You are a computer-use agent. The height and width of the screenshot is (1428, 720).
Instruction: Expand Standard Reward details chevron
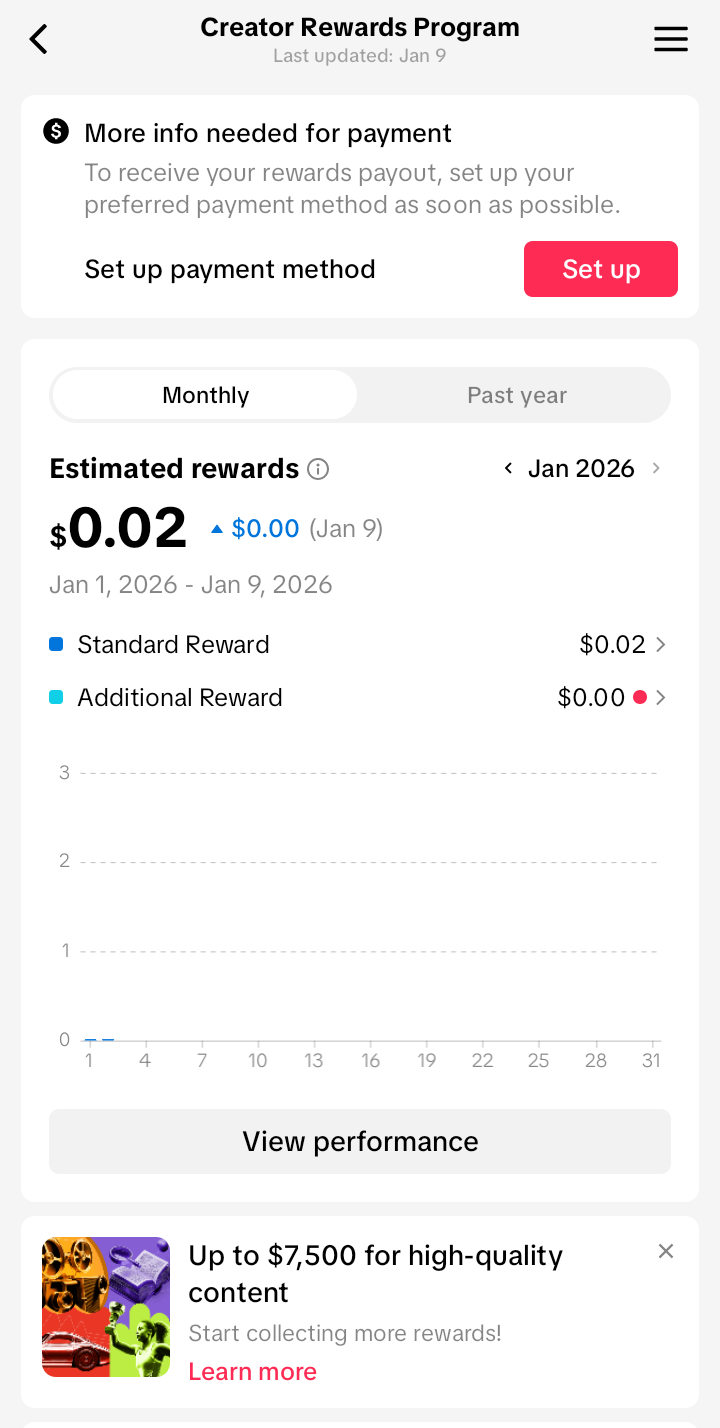pos(661,645)
